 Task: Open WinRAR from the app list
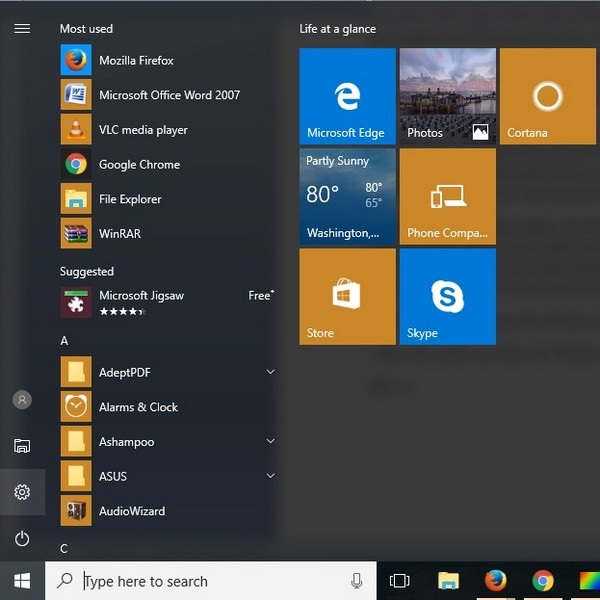[x=168, y=233]
